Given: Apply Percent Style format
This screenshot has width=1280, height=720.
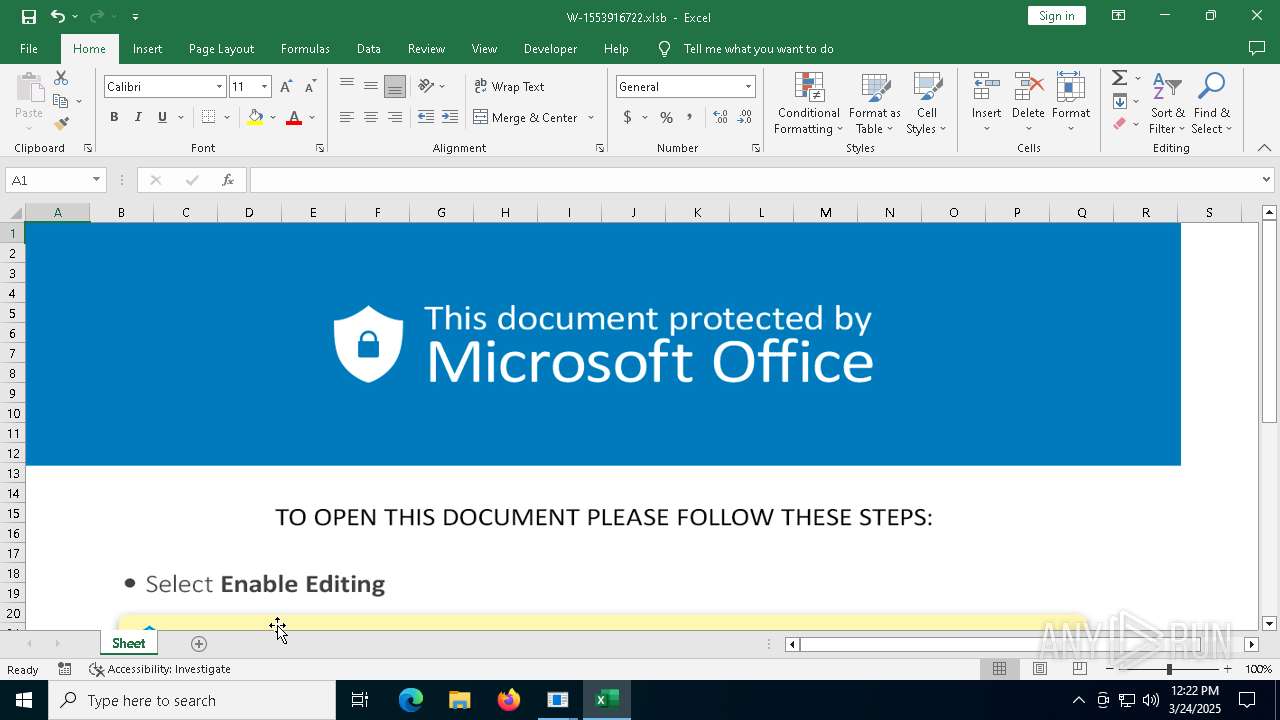Looking at the screenshot, I should point(666,117).
